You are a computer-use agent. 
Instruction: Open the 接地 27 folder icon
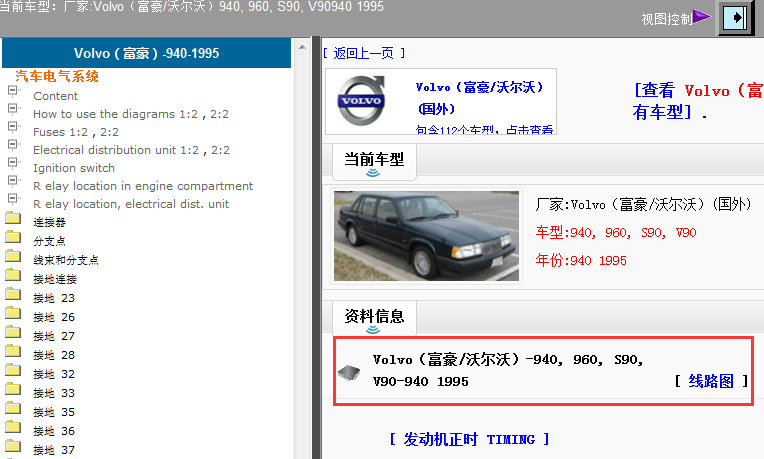click(x=13, y=332)
